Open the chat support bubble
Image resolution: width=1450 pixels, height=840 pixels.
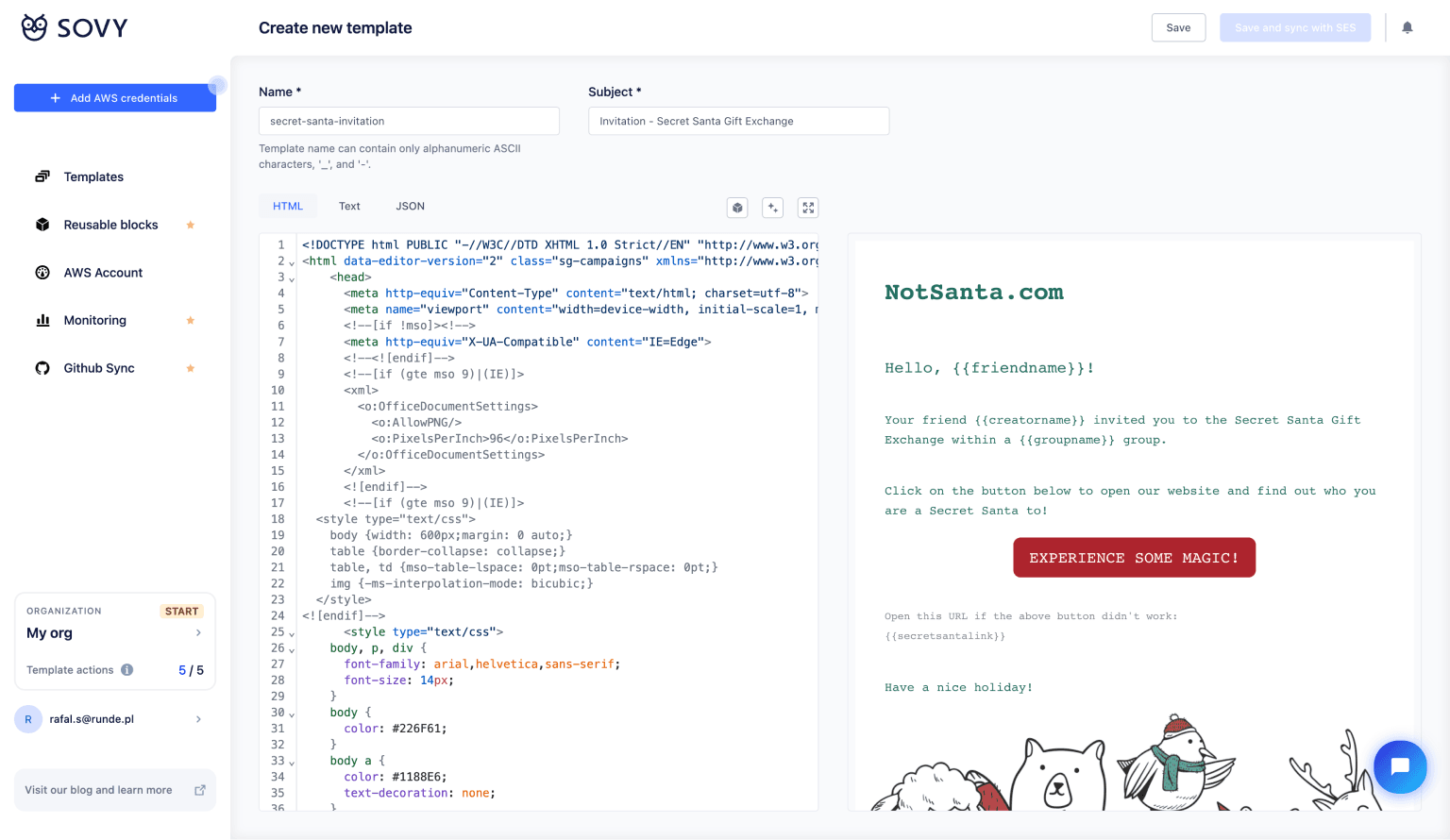pos(1399,766)
